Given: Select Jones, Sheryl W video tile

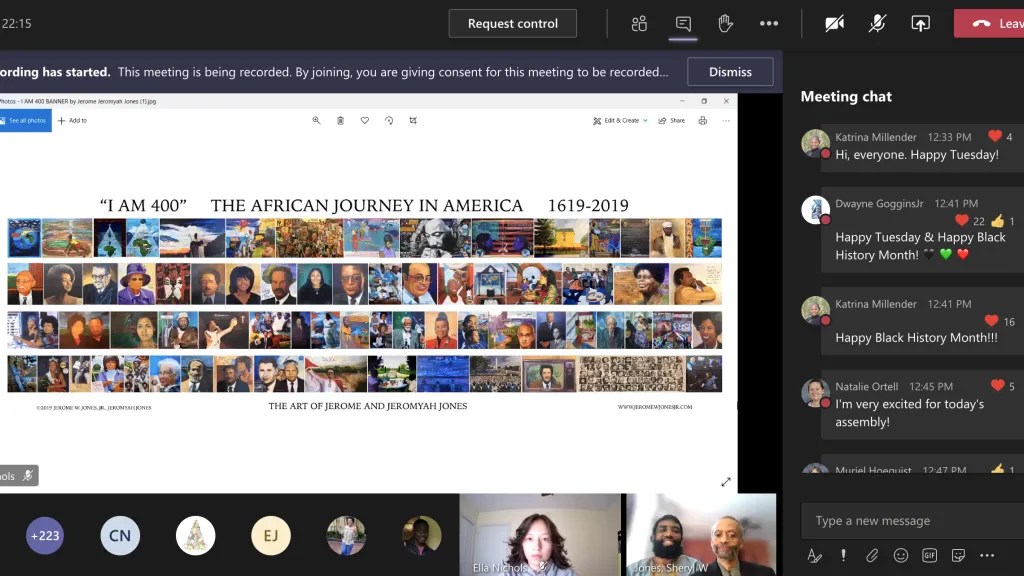Looking at the screenshot, I should pos(701,534).
